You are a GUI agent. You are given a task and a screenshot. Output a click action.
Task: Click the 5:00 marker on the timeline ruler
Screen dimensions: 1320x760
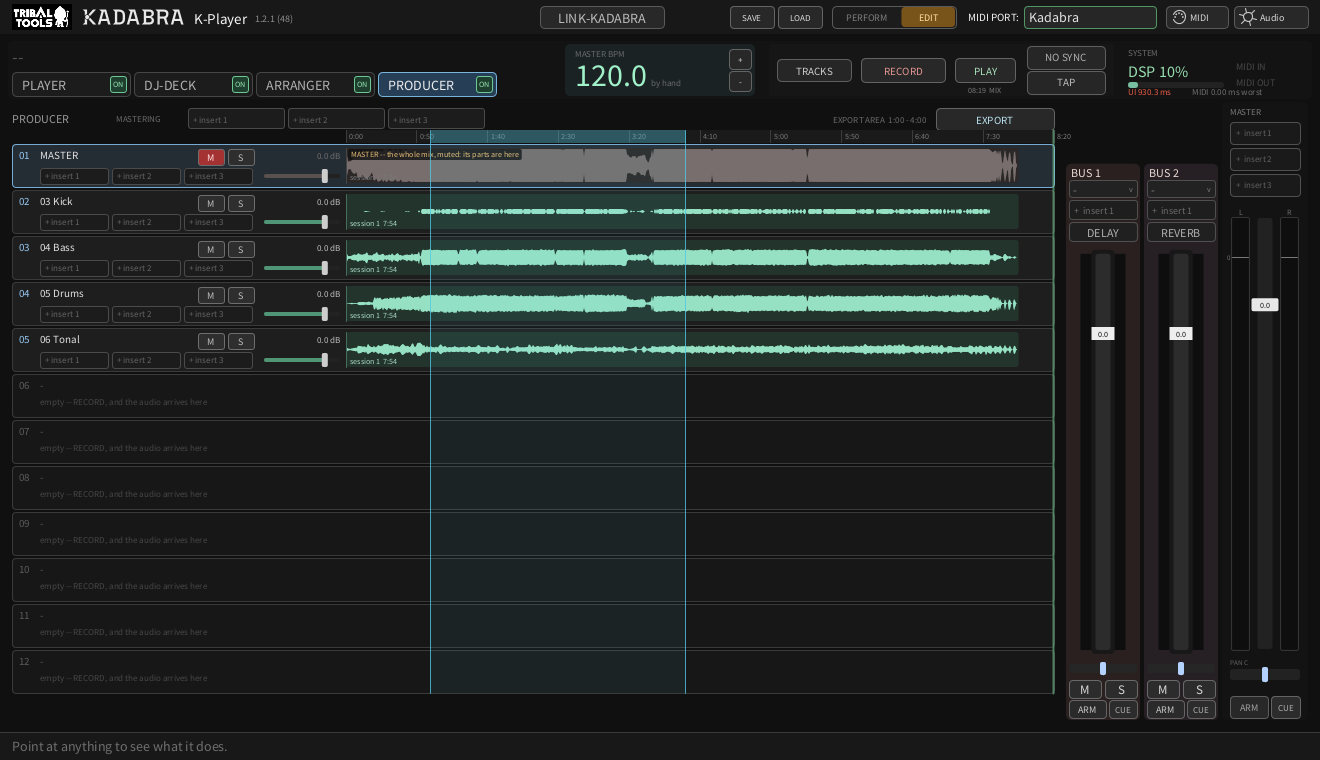[x=780, y=136]
